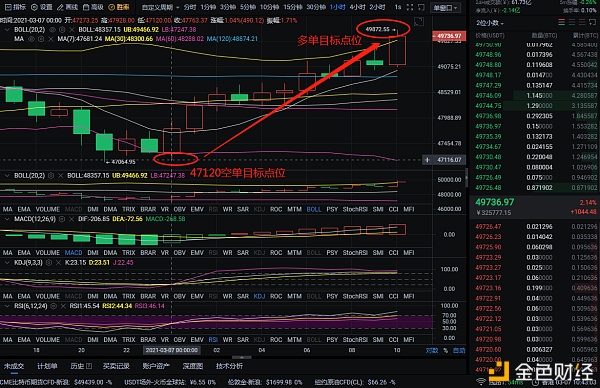Open the 自定义周期 custom period dropdown

click(x=160, y=7)
